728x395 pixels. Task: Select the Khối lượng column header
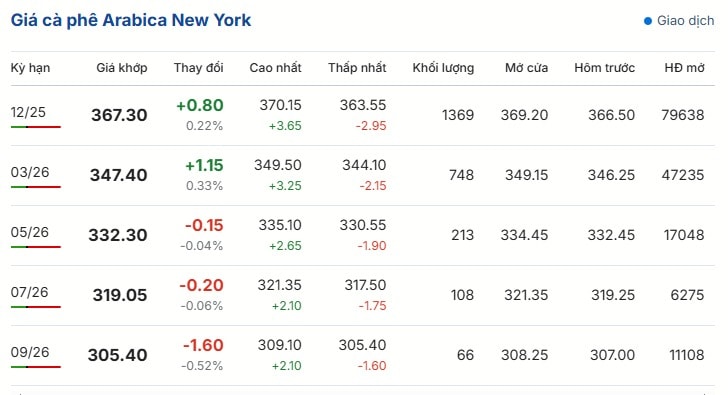443,68
